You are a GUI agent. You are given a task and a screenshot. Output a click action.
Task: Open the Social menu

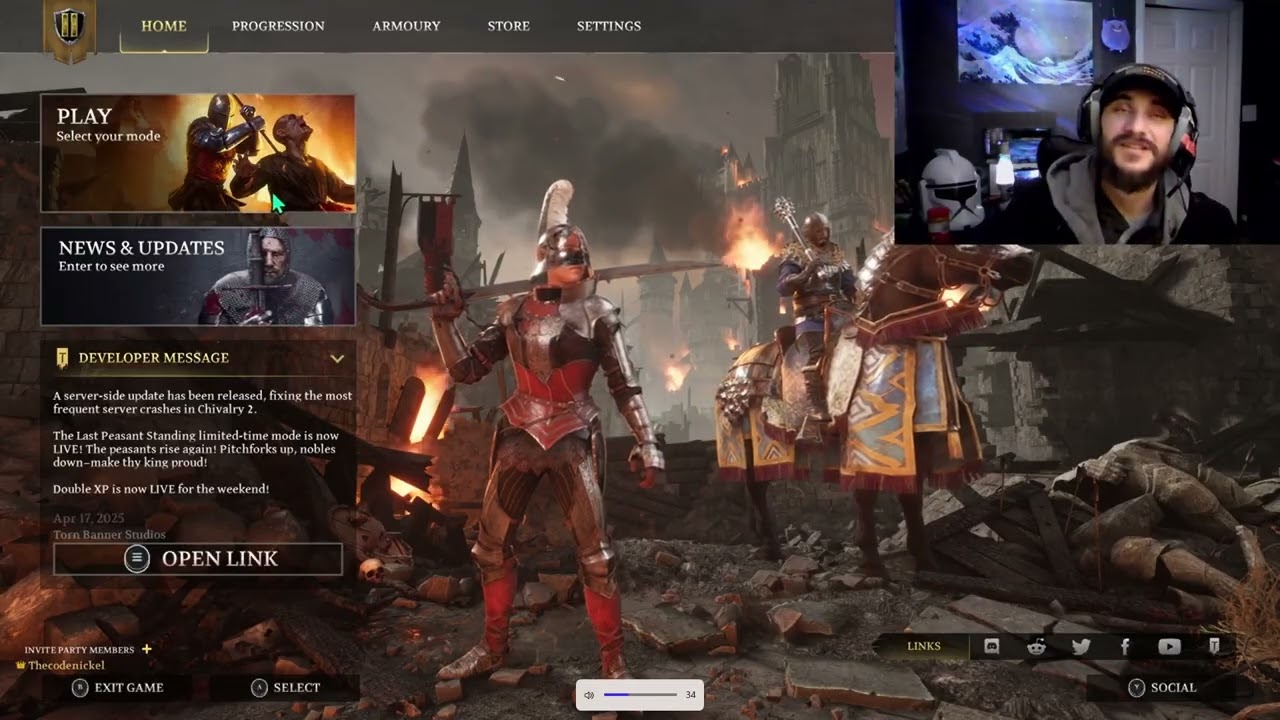[1161, 687]
